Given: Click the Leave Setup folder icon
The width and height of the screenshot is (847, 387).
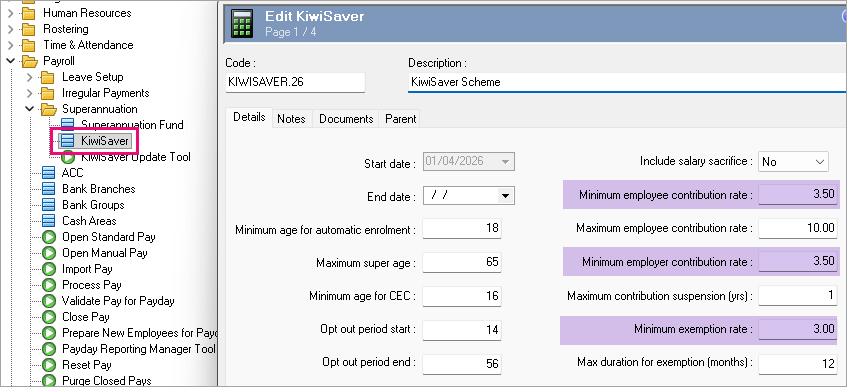Looking at the screenshot, I should pyautogui.click(x=48, y=77).
